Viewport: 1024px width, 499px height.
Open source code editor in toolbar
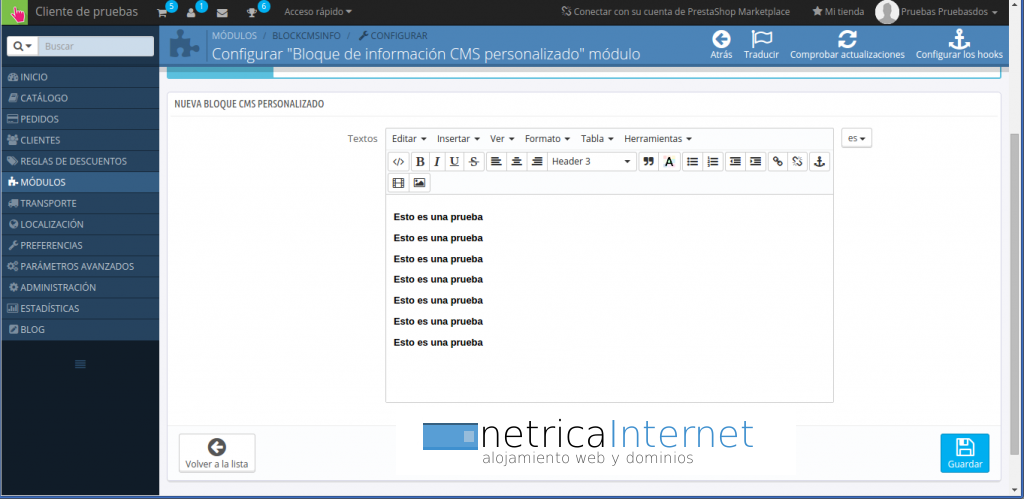[x=398, y=162]
